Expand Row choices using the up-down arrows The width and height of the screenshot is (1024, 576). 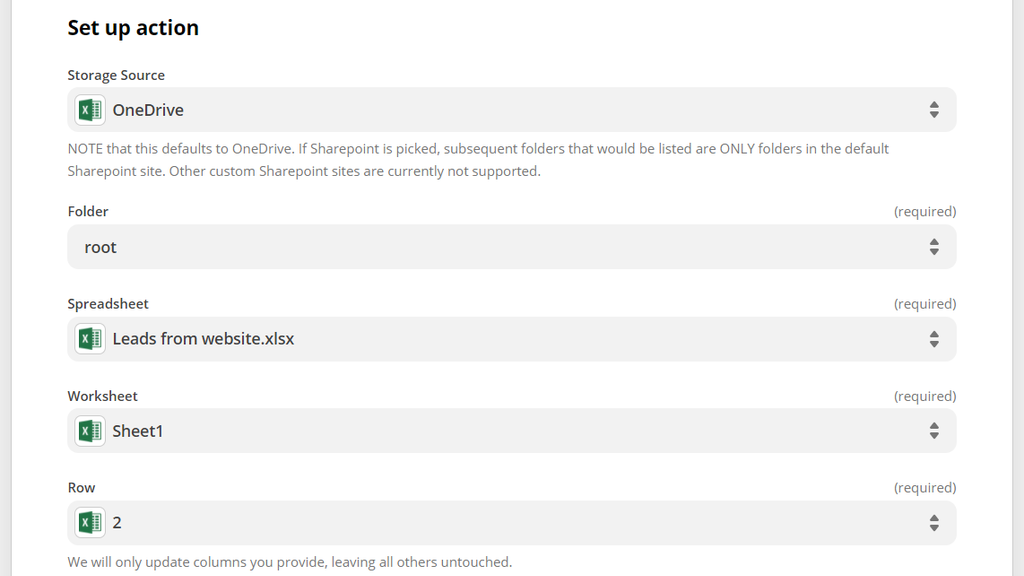tap(933, 522)
